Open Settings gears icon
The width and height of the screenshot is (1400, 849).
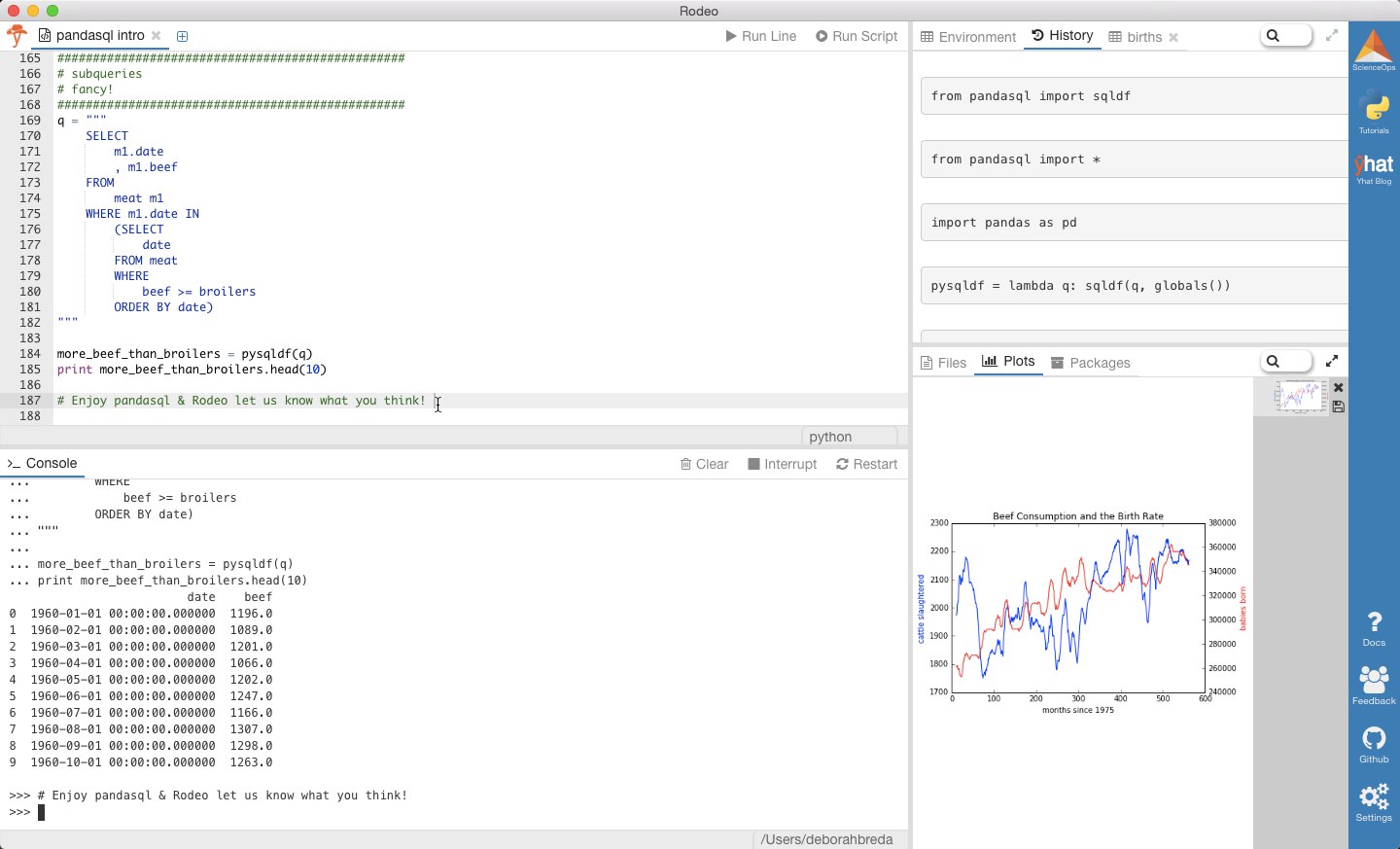click(x=1374, y=803)
